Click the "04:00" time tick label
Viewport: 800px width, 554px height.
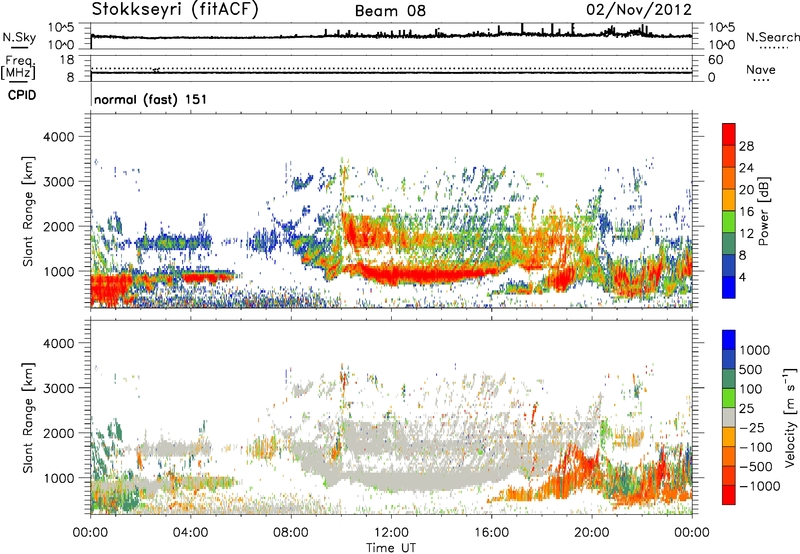[x=191, y=533]
